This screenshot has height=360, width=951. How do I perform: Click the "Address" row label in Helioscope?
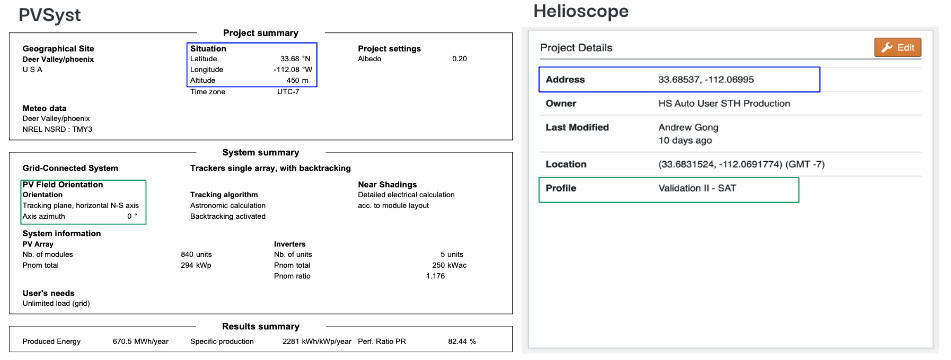pos(565,79)
